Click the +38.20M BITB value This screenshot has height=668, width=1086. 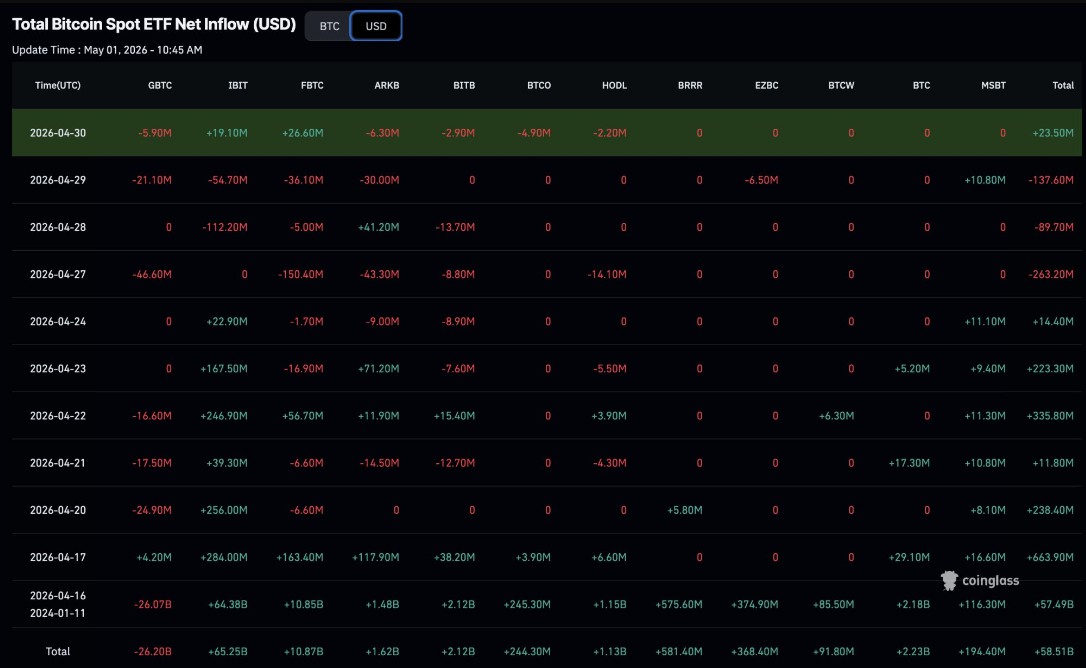454,557
